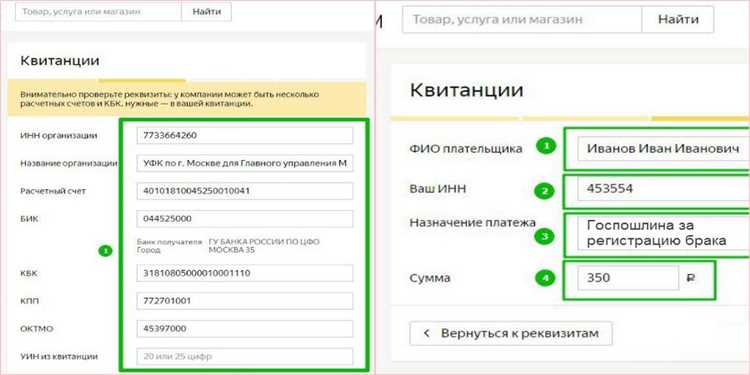750x375 pixels.
Task: Click the Название организации input field
Action: (245, 163)
